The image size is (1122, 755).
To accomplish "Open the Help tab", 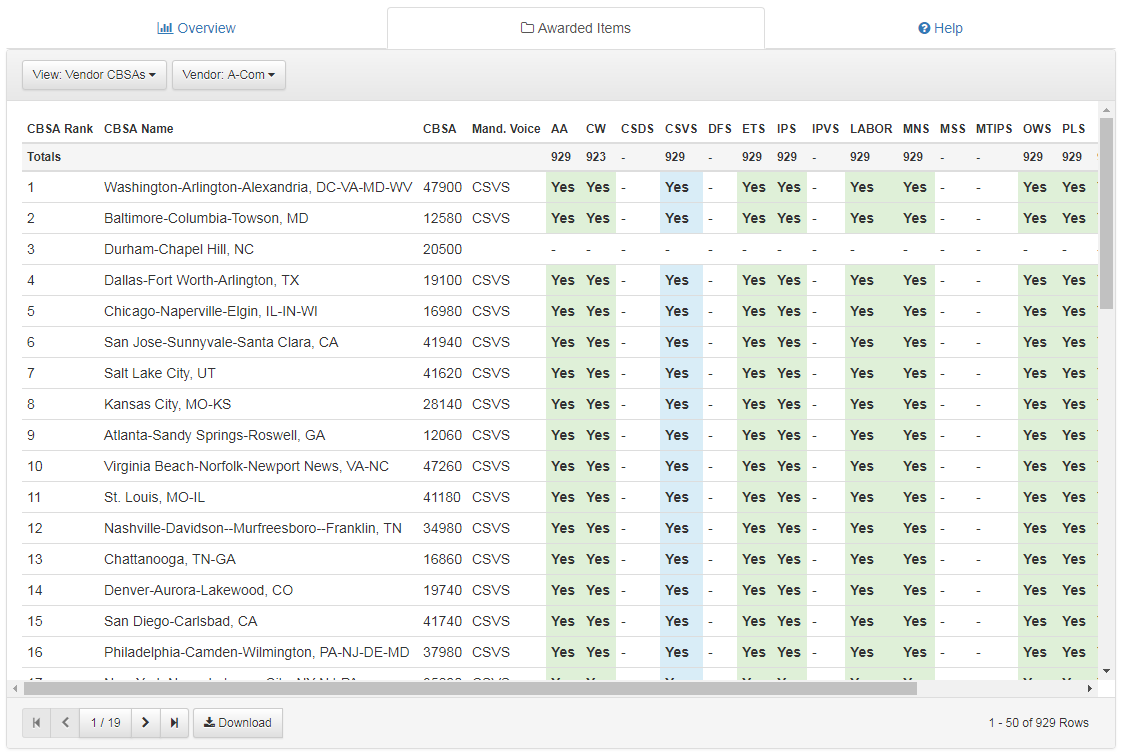I will 940,28.
